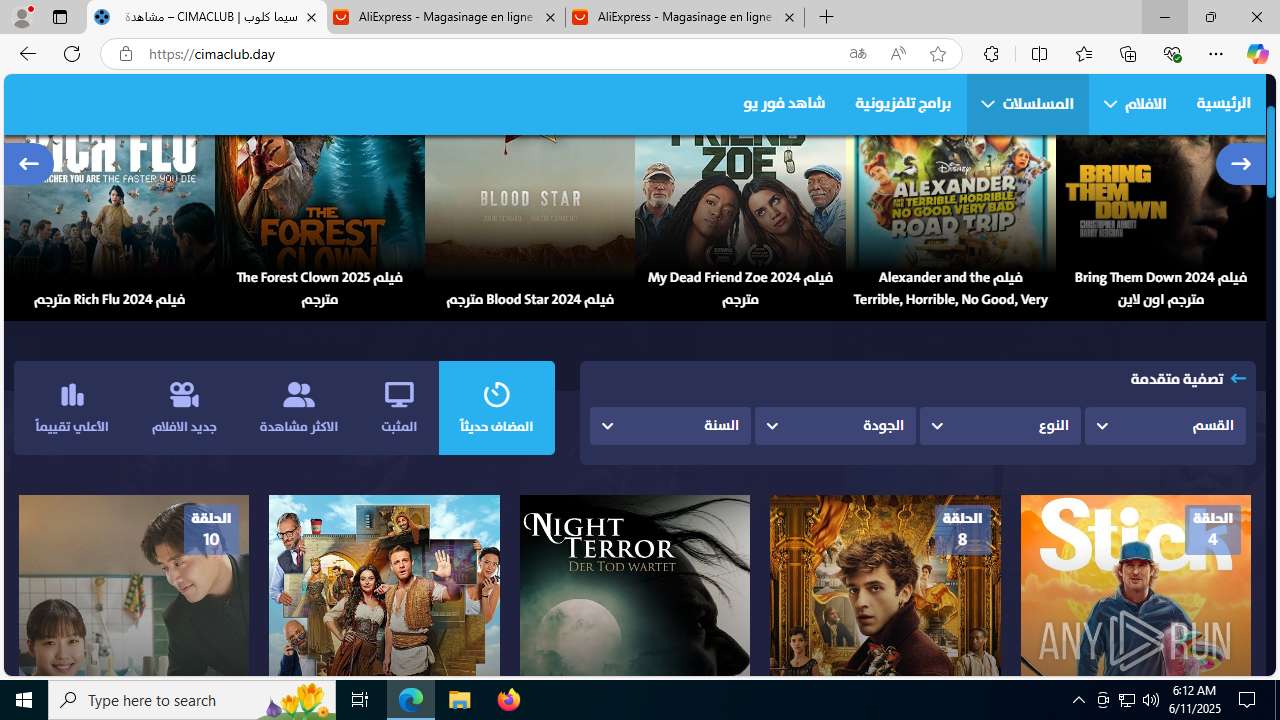Open Settings and more ellipsis
Image resolution: width=1280 pixels, height=720 pixels.
[1216, 54]
